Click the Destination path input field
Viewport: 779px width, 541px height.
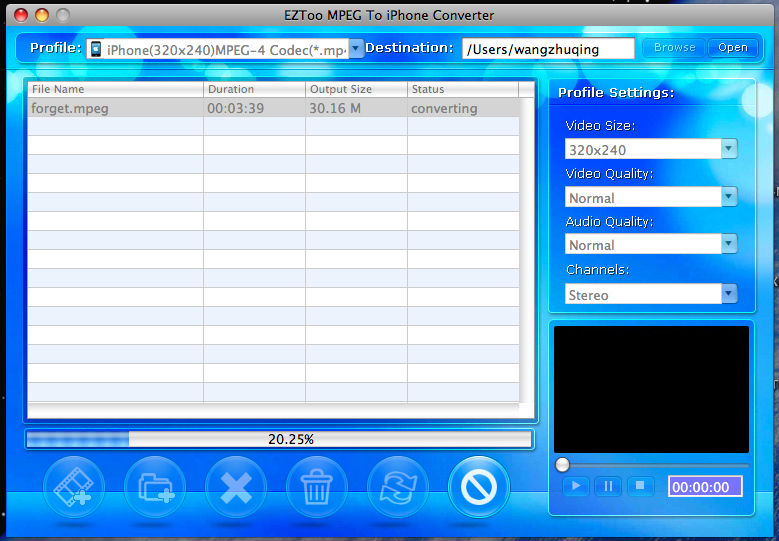point(548,49)
